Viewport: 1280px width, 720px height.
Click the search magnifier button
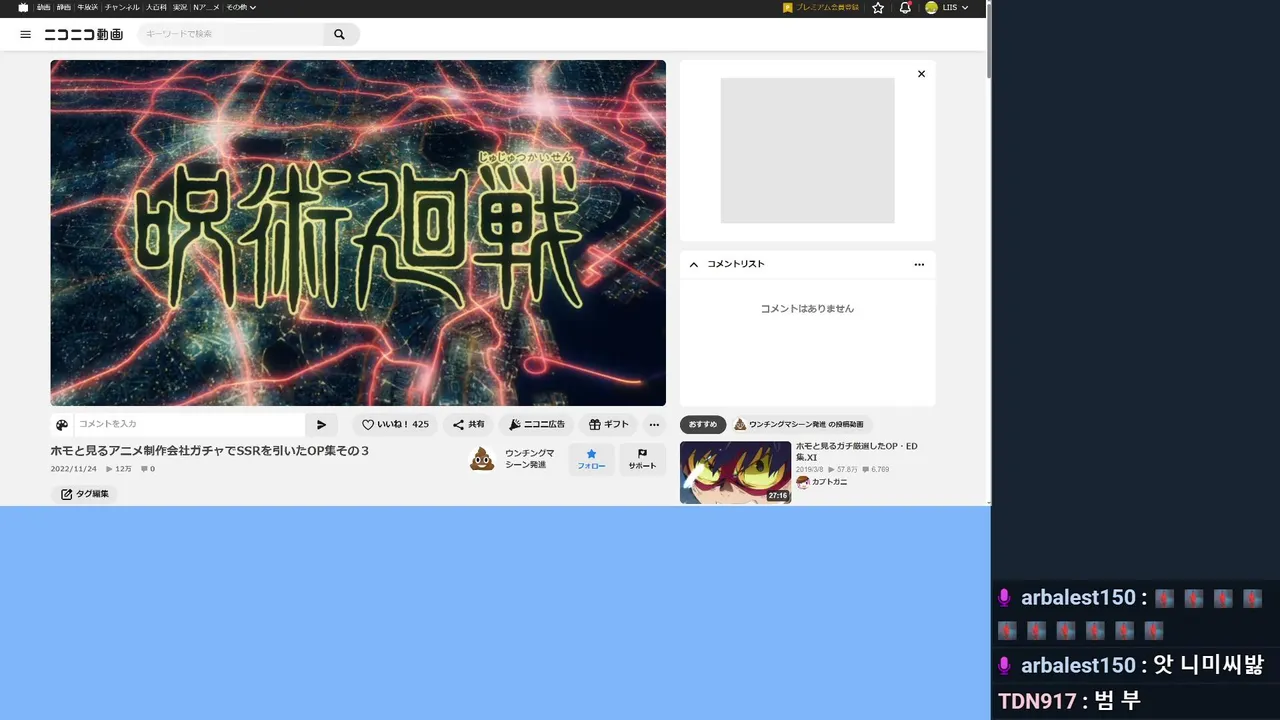point(340,34)
